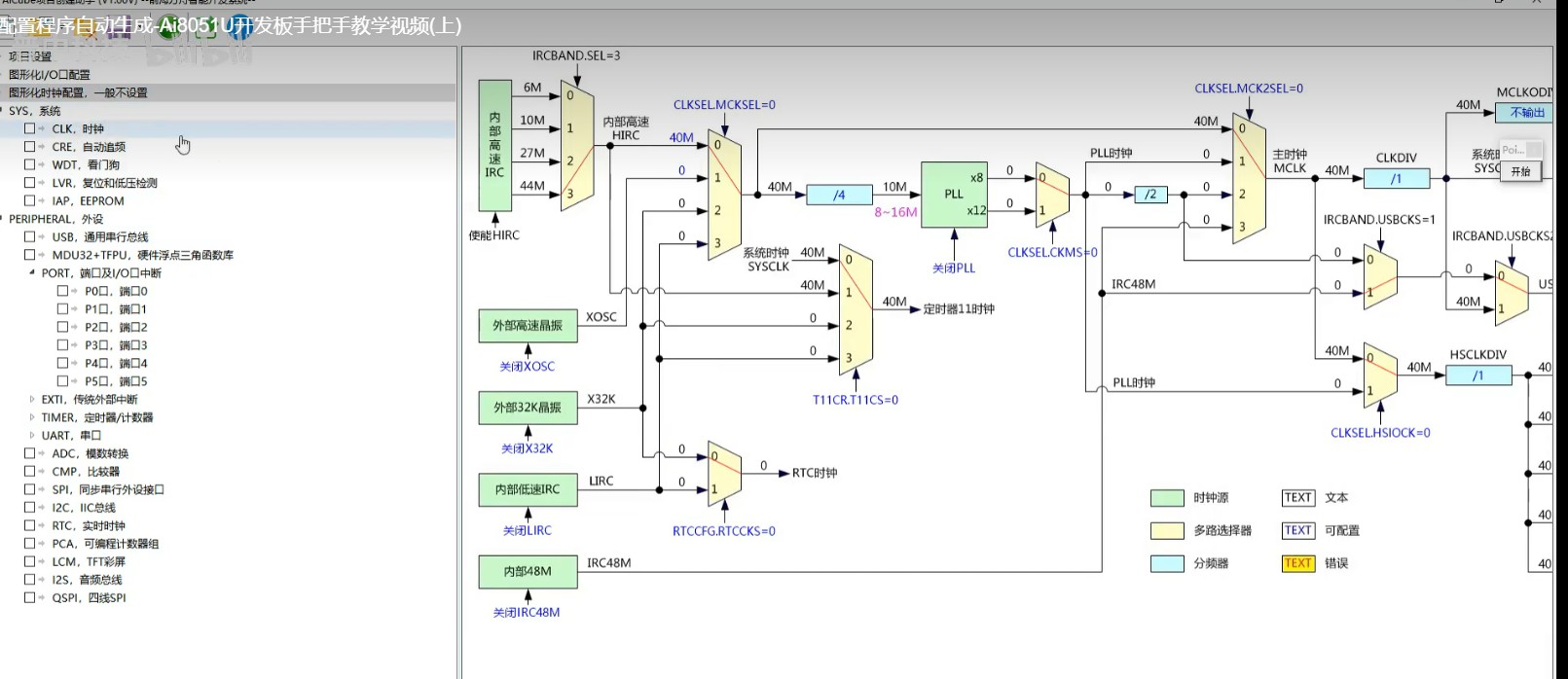Click the 外部高速晶振 clock source block
Screen dimensions: 1568x679
[528, 326]
